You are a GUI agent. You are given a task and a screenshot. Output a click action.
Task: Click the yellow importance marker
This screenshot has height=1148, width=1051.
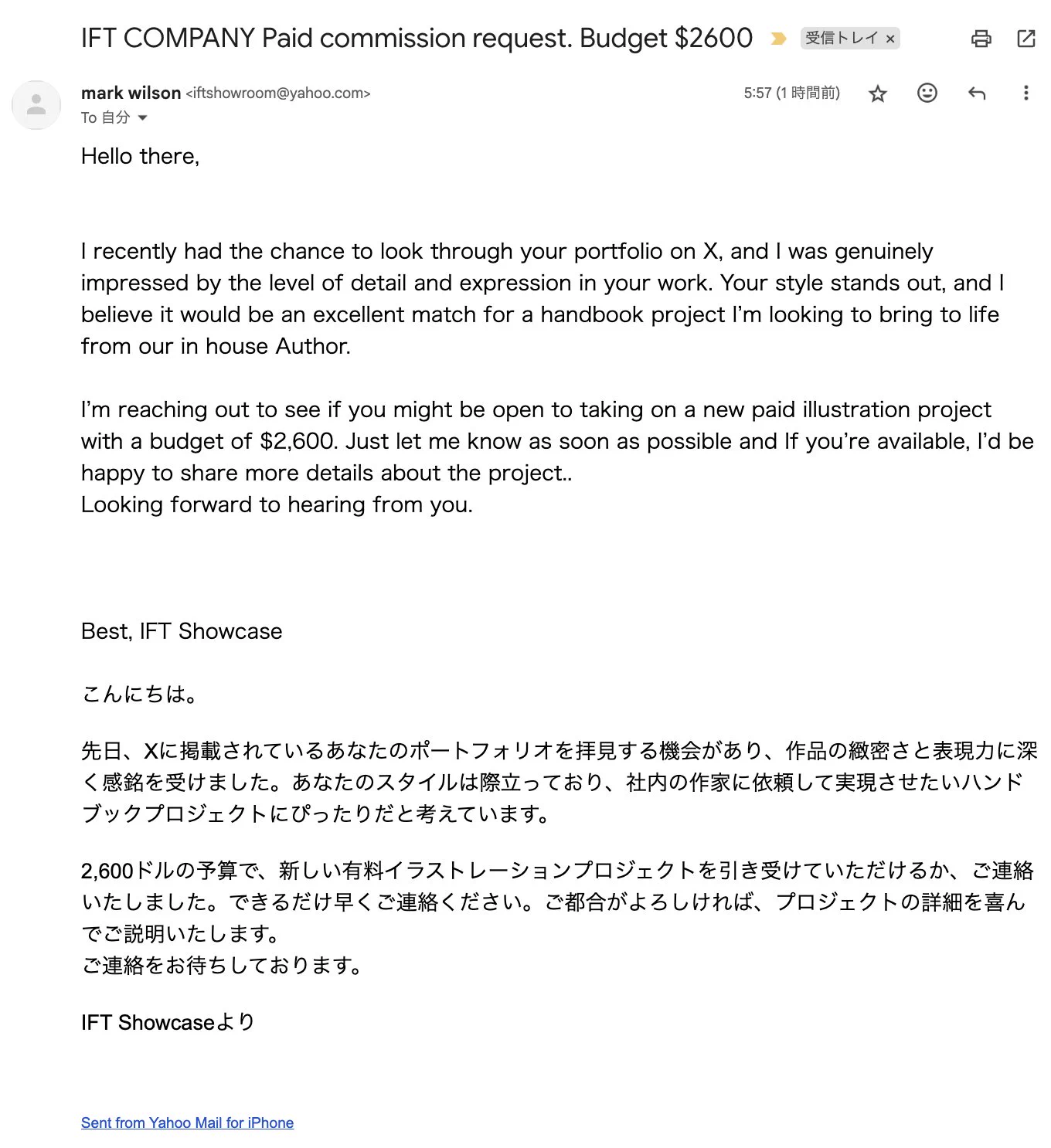778,39
